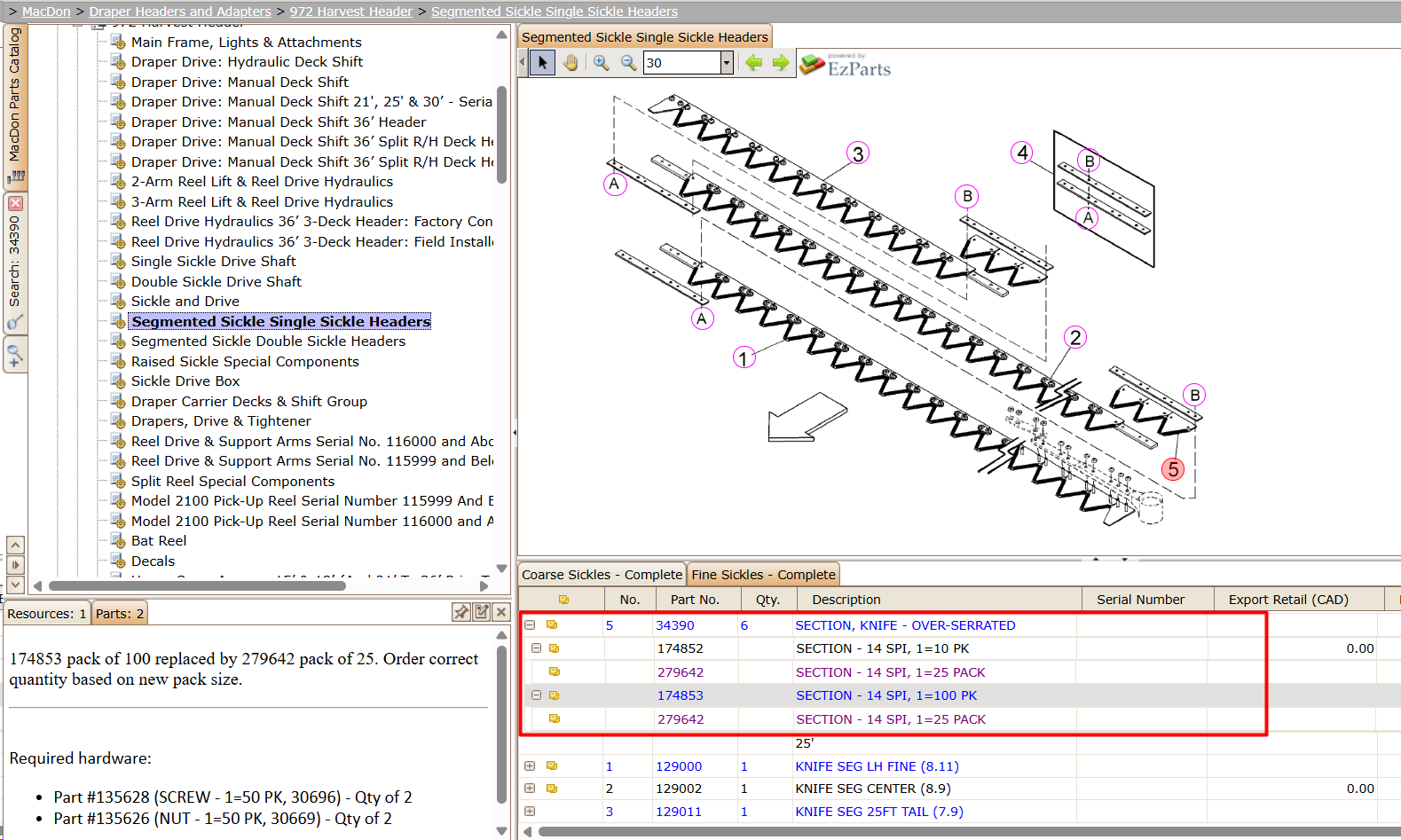Collapse the row for part 34390

point(530,625)
